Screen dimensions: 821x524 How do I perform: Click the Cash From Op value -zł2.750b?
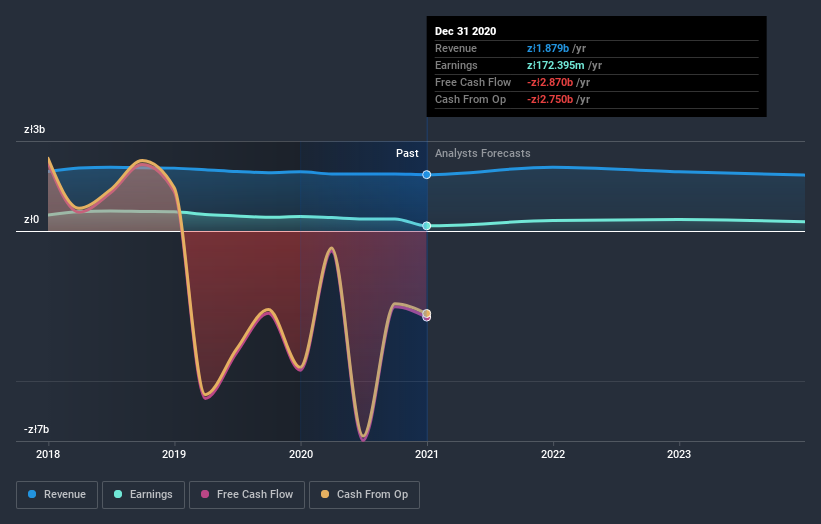[550, 99]
